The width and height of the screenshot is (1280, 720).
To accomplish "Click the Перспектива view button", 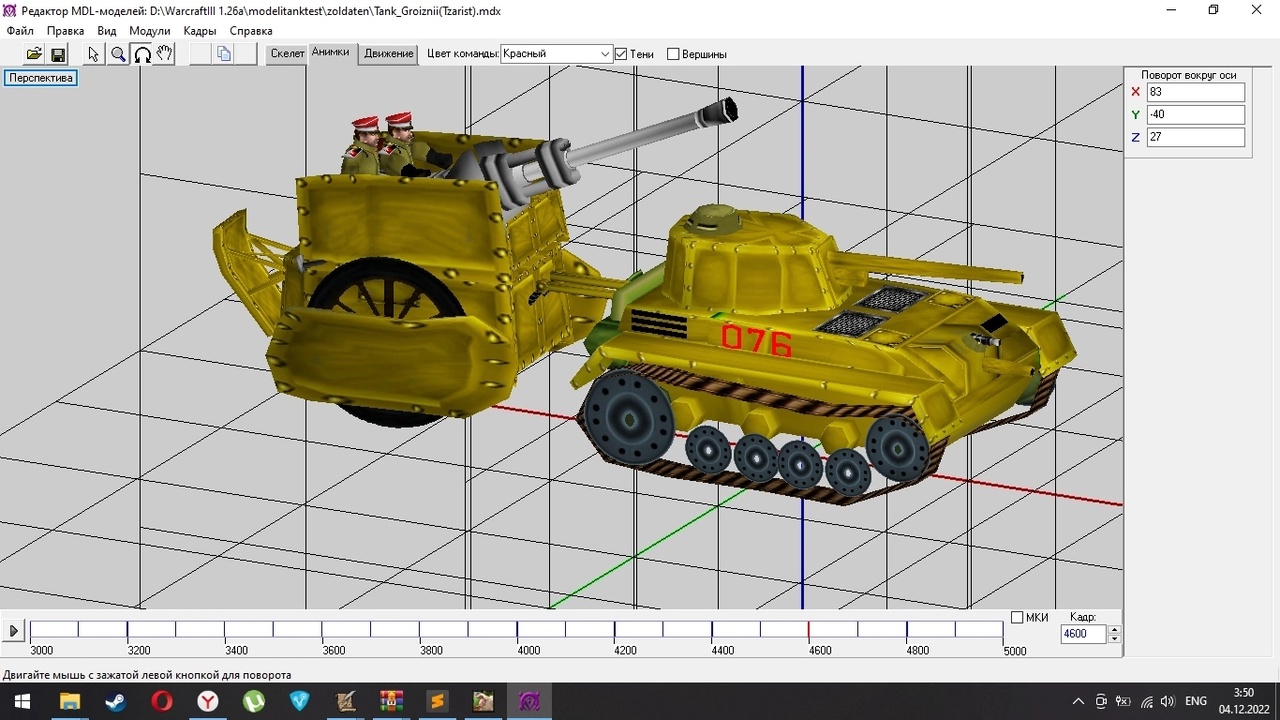I will coord(41,78).
